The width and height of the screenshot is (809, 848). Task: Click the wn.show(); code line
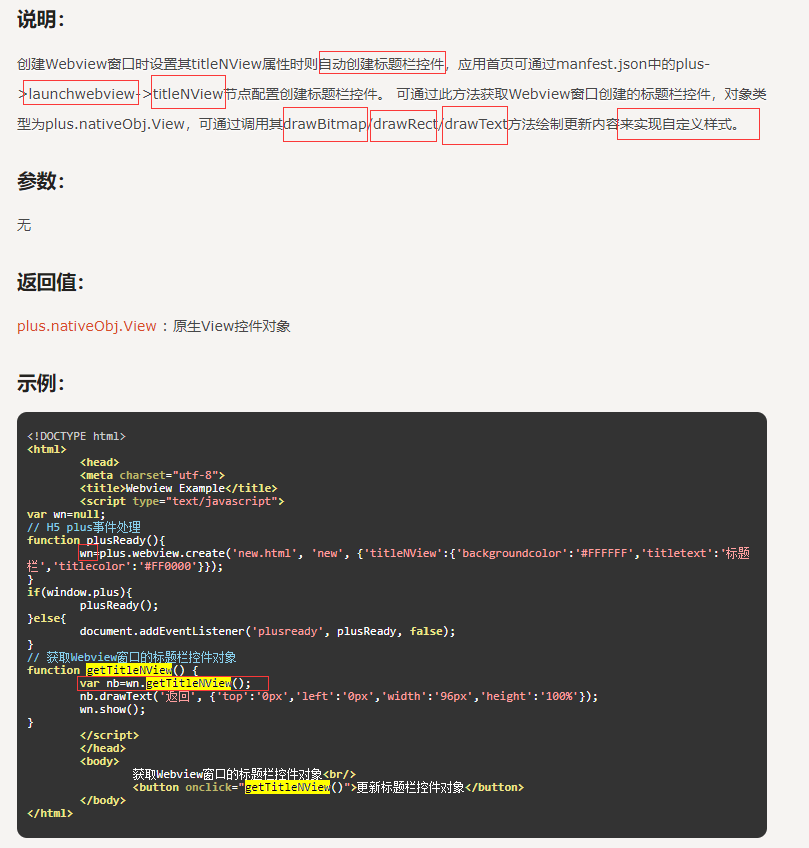[x=112, y=709]
